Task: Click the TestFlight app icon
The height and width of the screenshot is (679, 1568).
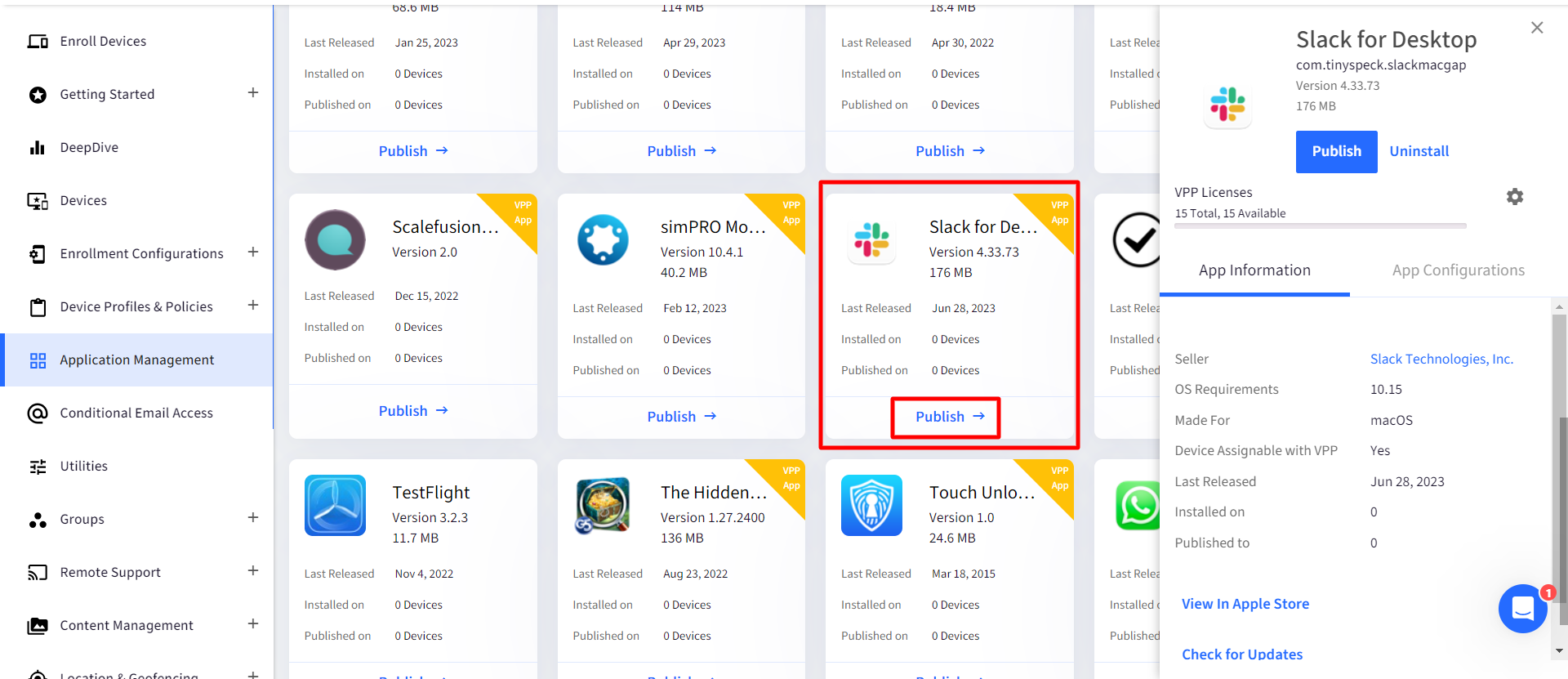Action: pyautogui.click(x=335, y=505)
